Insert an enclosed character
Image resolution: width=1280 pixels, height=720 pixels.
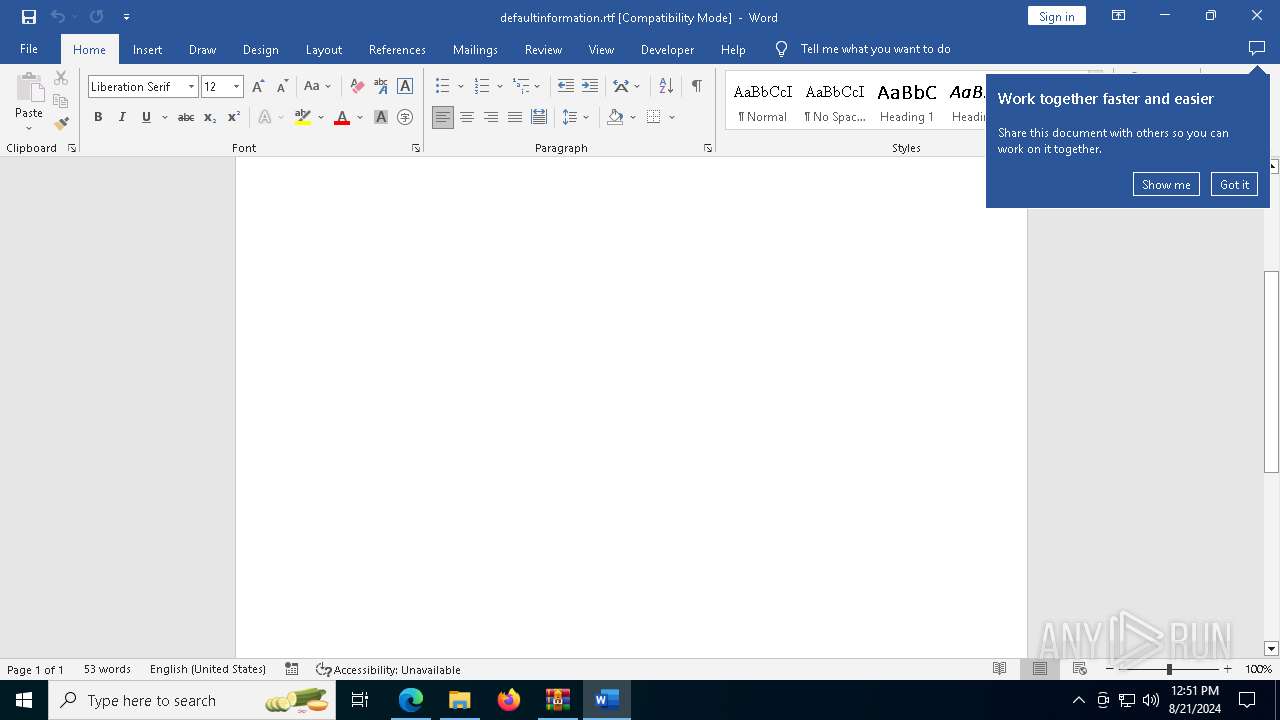point(405,117)
